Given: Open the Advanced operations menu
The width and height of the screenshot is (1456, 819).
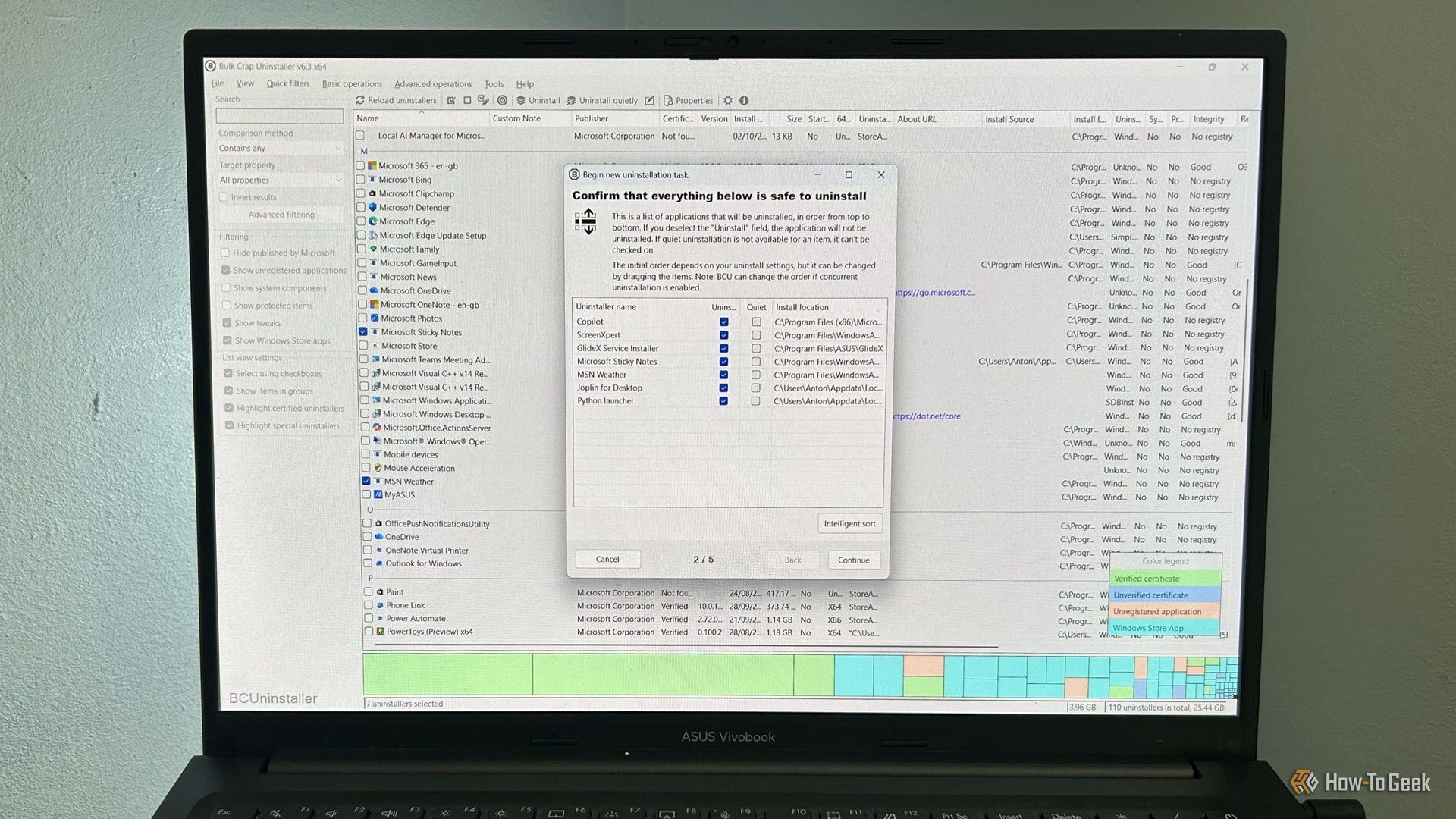Looking at the screenshot, I should (x=433, y=84).
